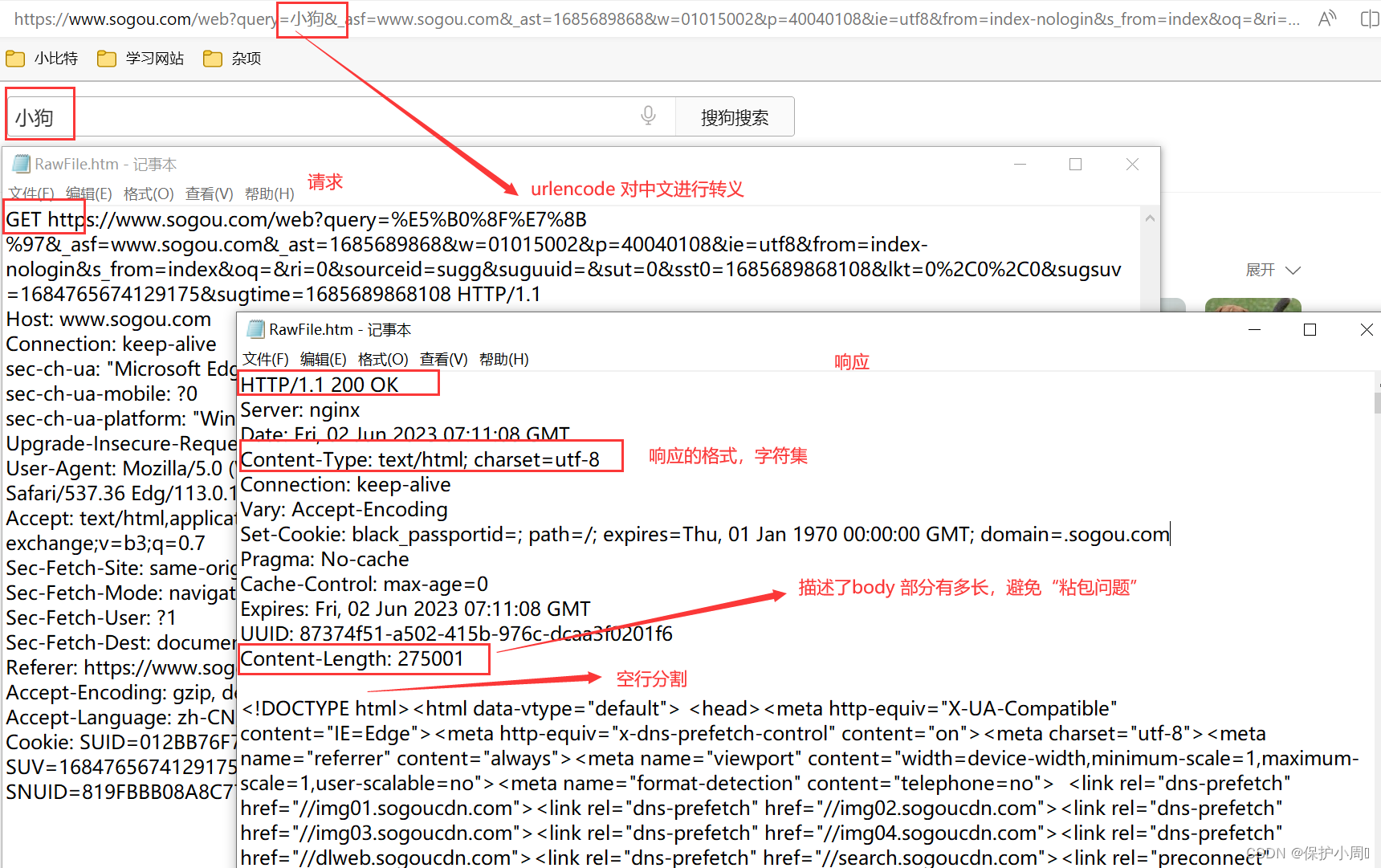Click scroll-up arrow of front Notepad scrollbar
This screenshot has width=1381, height=868.
click(1378, 385)
